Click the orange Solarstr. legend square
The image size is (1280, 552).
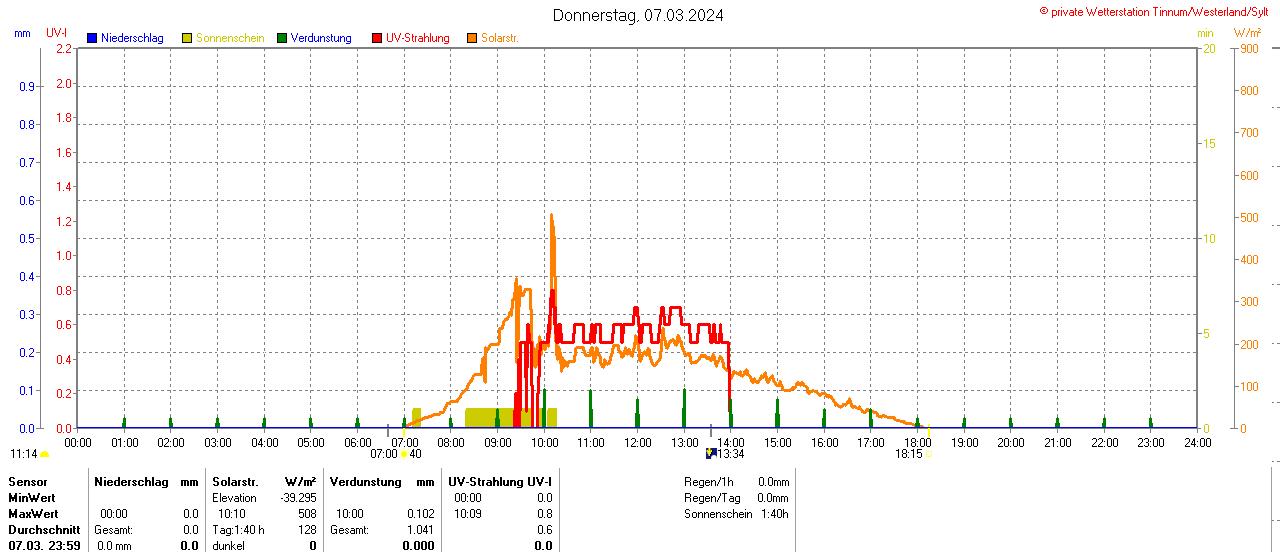click(x=472, y=38)
